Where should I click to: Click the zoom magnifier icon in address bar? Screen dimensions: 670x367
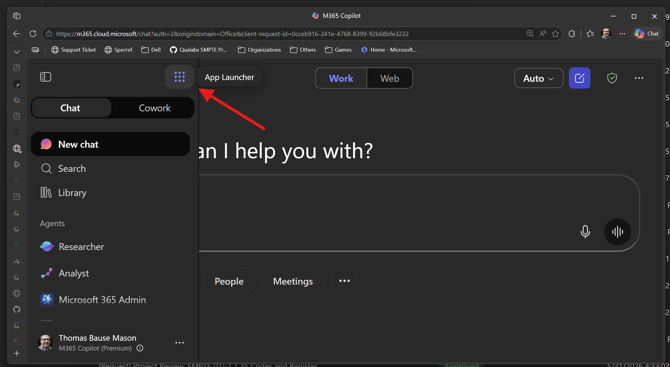click(530, 34)
